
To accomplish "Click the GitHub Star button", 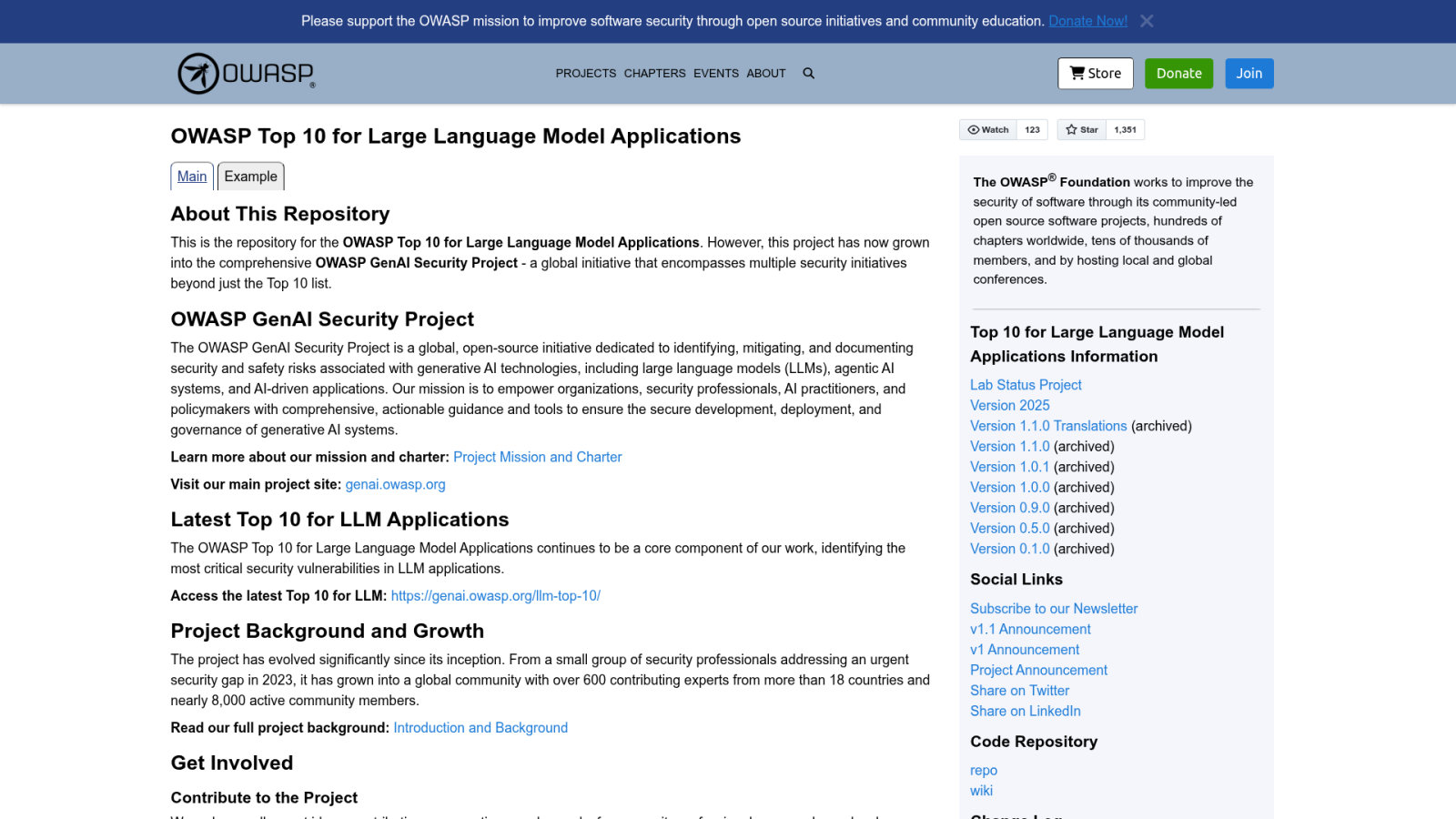I will [x=1082, y=130].
